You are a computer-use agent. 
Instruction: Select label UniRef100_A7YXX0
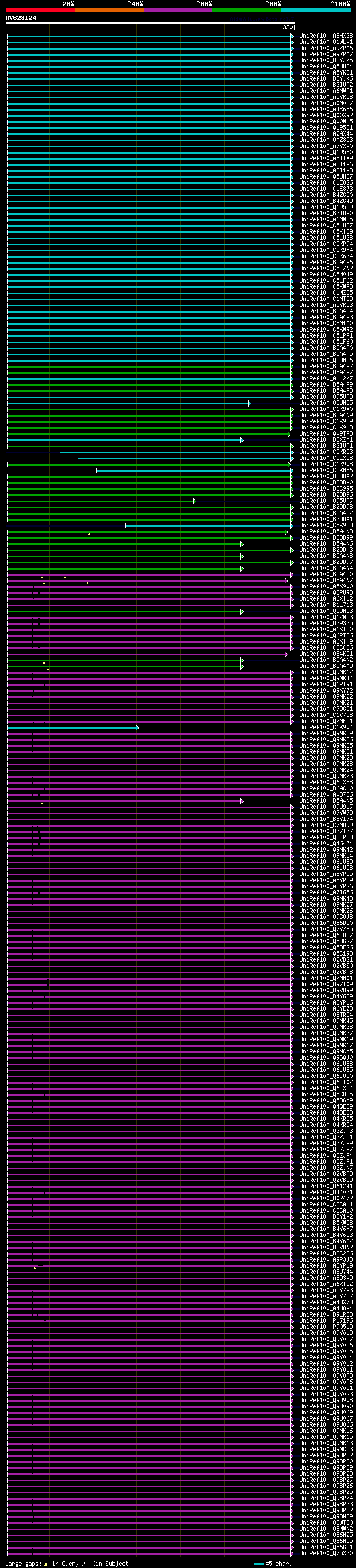click(326, 146)
